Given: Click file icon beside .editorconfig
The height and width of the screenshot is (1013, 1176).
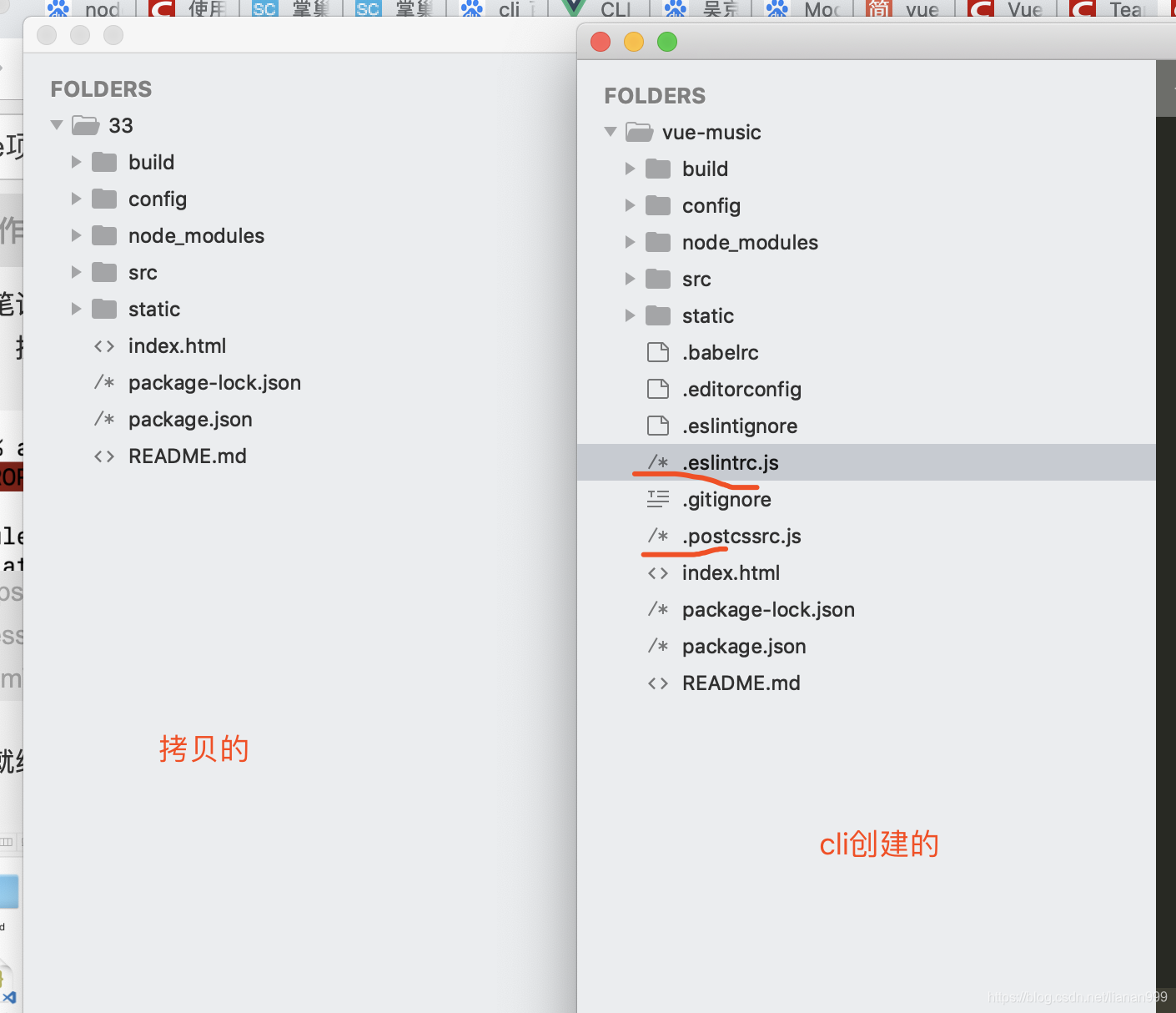Looking at the screenshot, I should pos(658,389).
